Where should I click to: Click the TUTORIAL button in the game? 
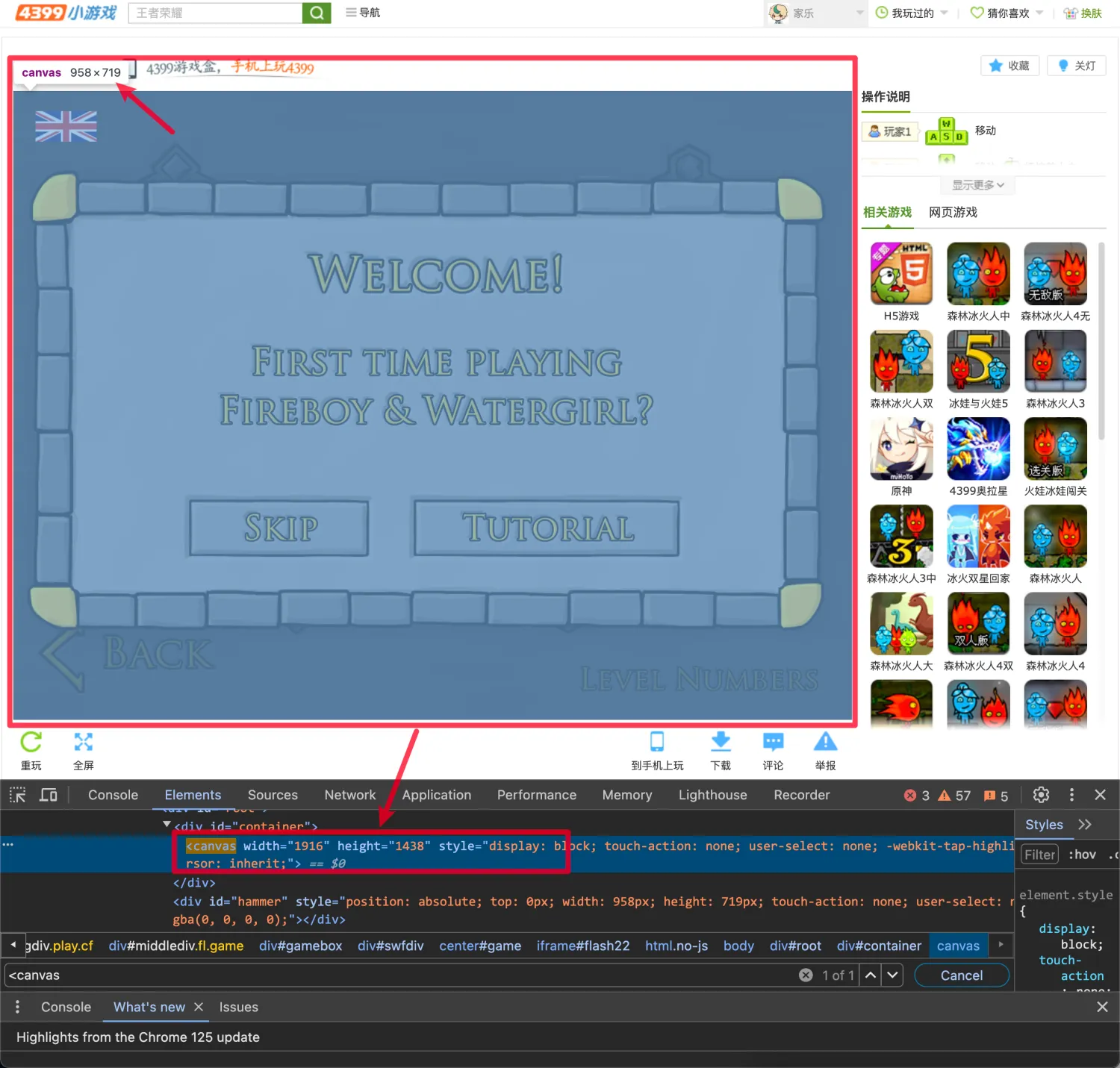[x=547, y=528]
